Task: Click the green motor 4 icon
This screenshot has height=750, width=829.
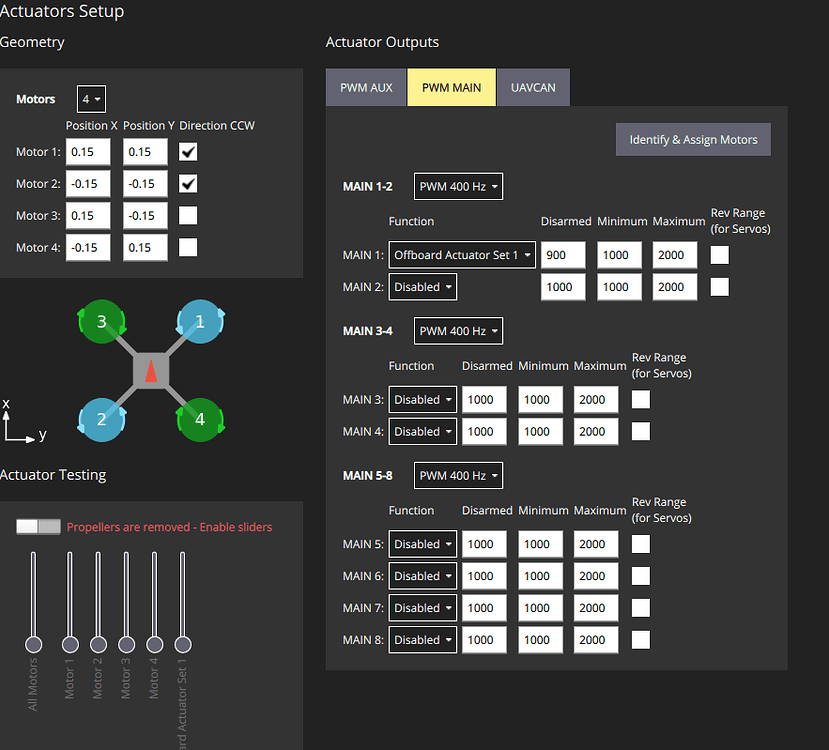Action: pyautogui.click(x=199, y=420)
